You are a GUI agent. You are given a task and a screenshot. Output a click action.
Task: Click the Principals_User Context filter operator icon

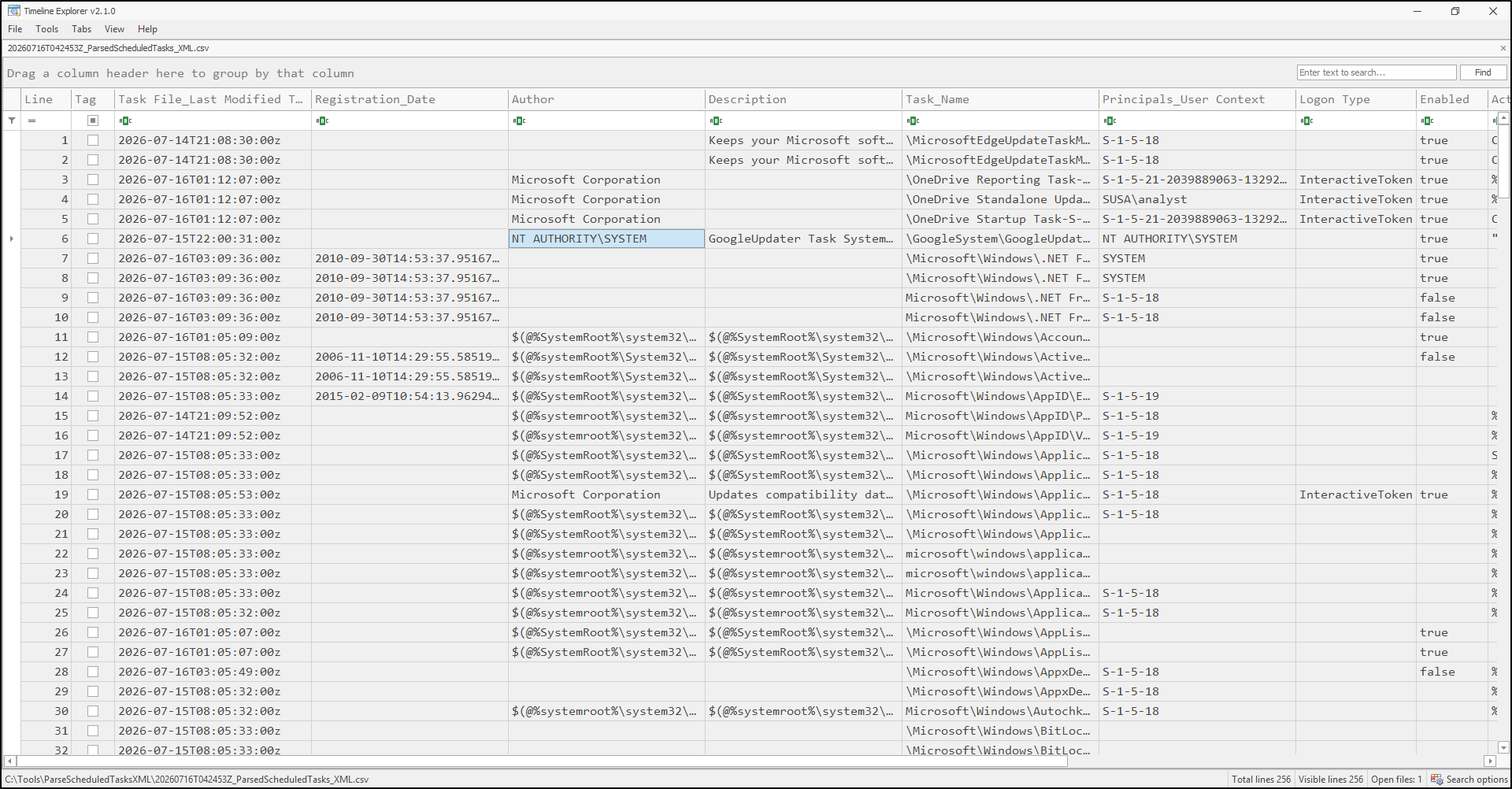[1110, 120]
